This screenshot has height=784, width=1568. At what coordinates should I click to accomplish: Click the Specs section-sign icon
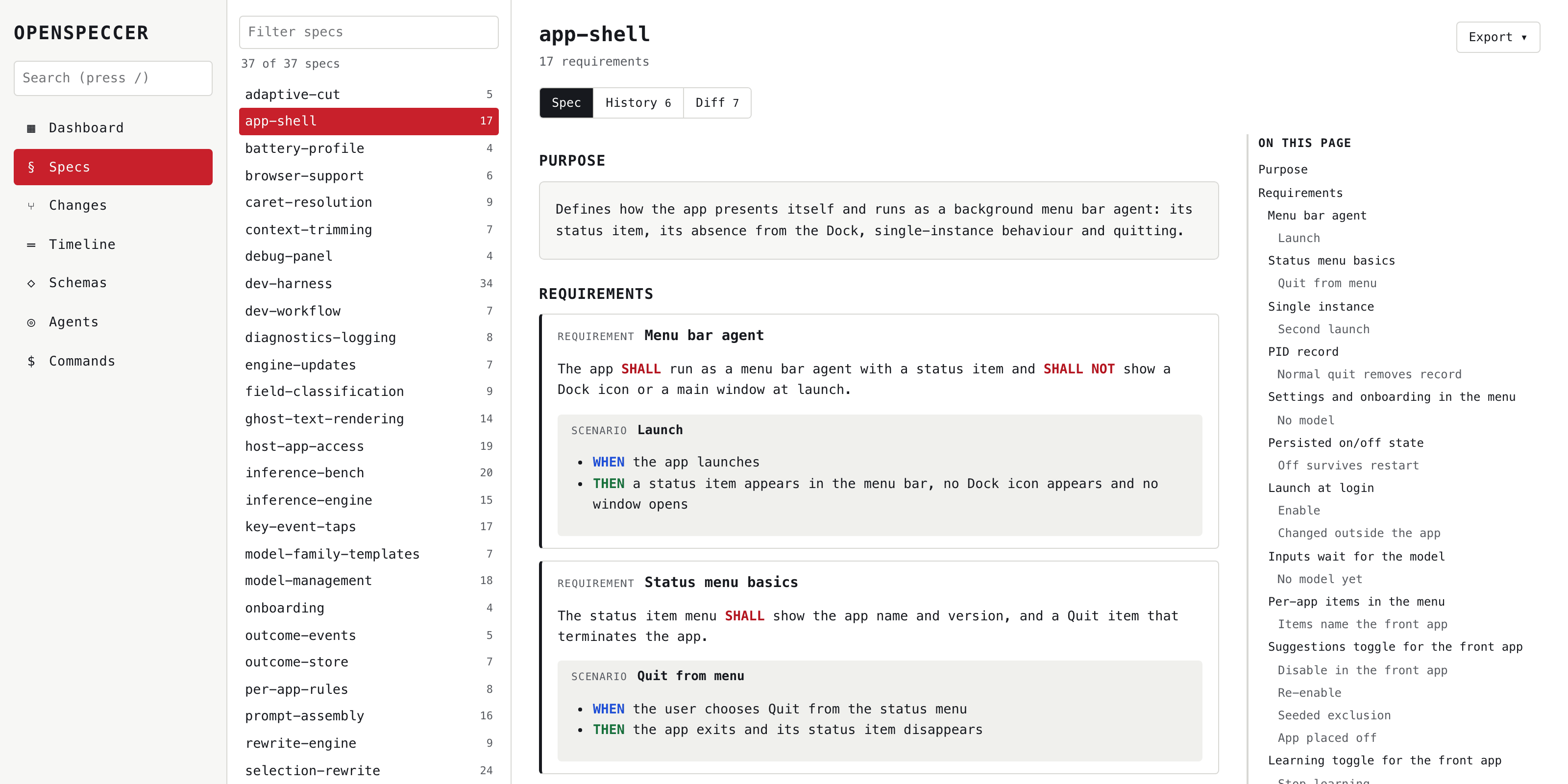31,167
